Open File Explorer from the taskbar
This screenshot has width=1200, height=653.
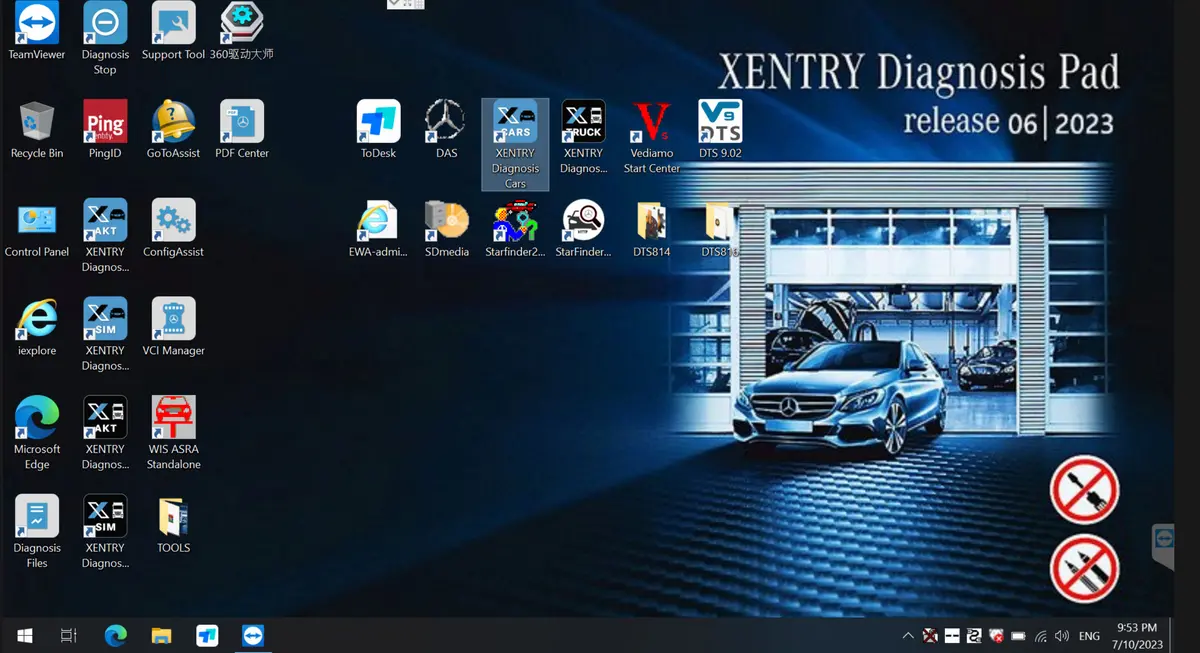click(x=161, y=635)
